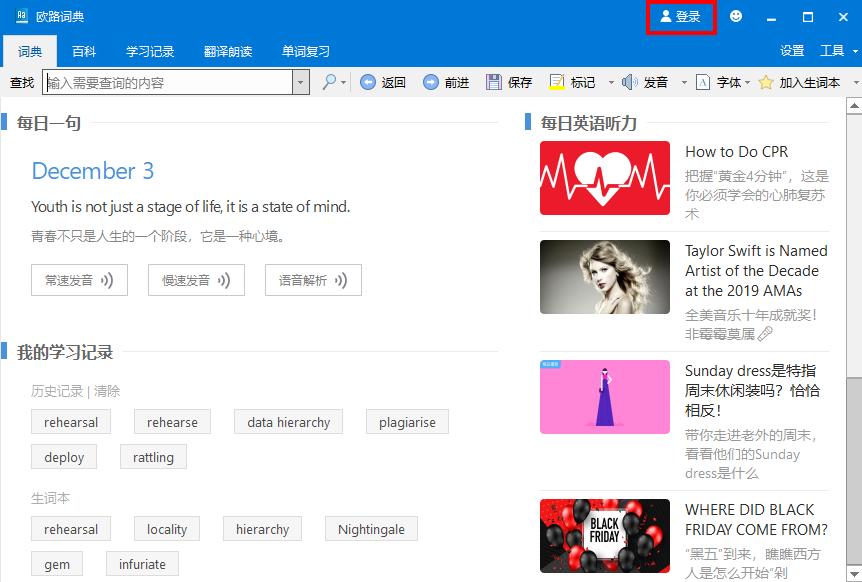Click the Forward (前进) arrow icon
Screen dimensions: 862x582
click(x=428, y=82)
